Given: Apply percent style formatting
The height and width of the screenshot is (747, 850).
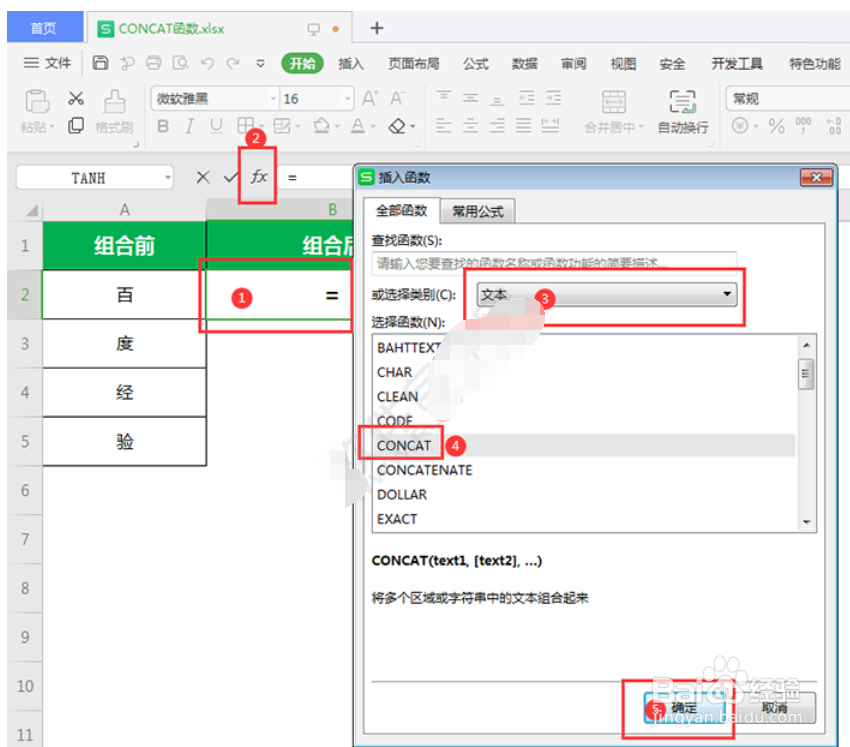Looking at the screenshot, I should pyautogui.click(x=777, y=125).
